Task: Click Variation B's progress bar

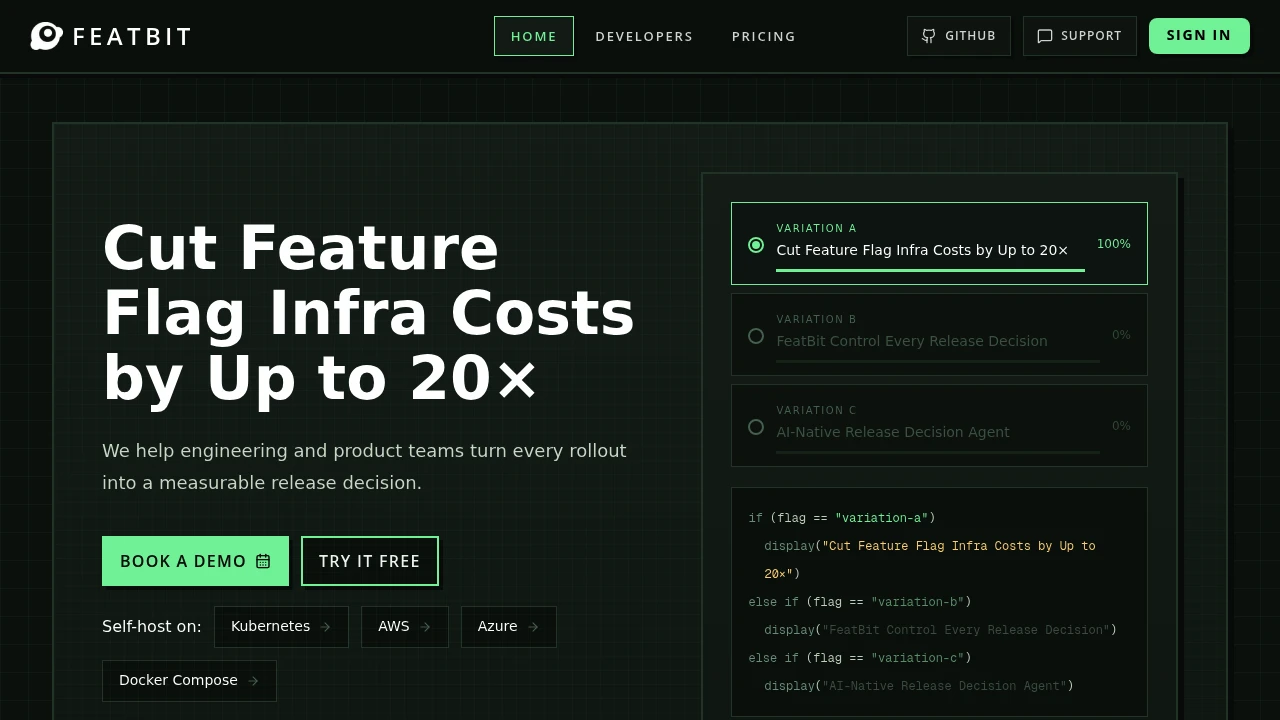Action: coord(938,361)
